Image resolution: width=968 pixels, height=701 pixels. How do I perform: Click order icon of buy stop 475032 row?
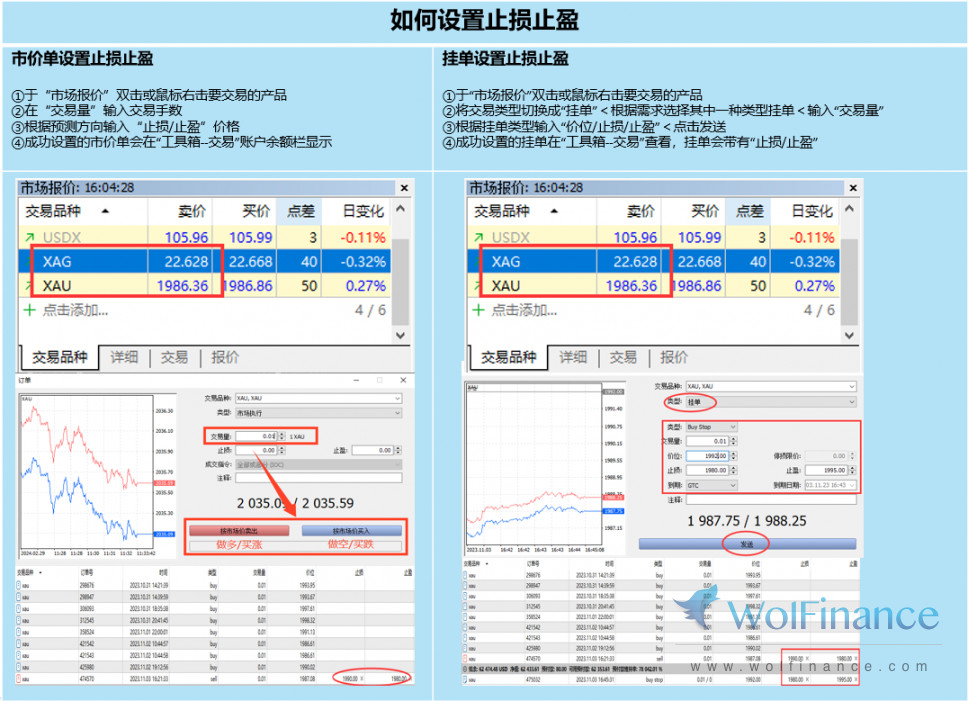[465, 679]
